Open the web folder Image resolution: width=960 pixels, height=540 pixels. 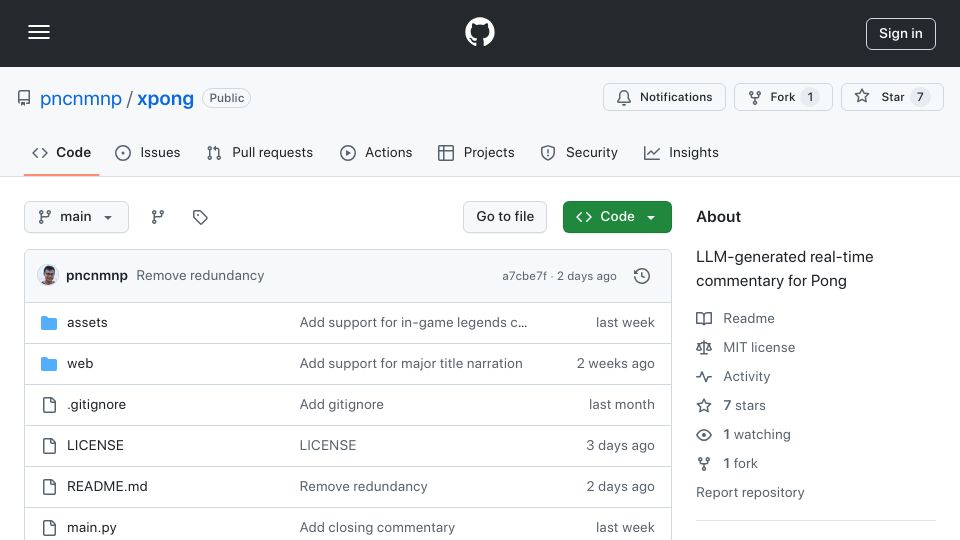80,364
